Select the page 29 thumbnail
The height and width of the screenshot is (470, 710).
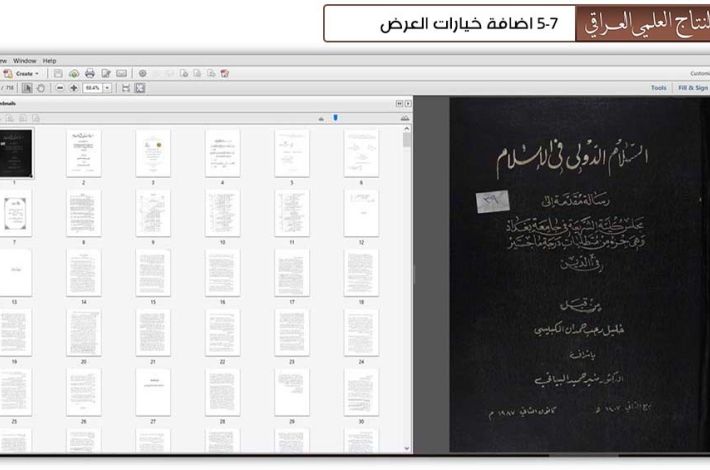pos(292,392)
